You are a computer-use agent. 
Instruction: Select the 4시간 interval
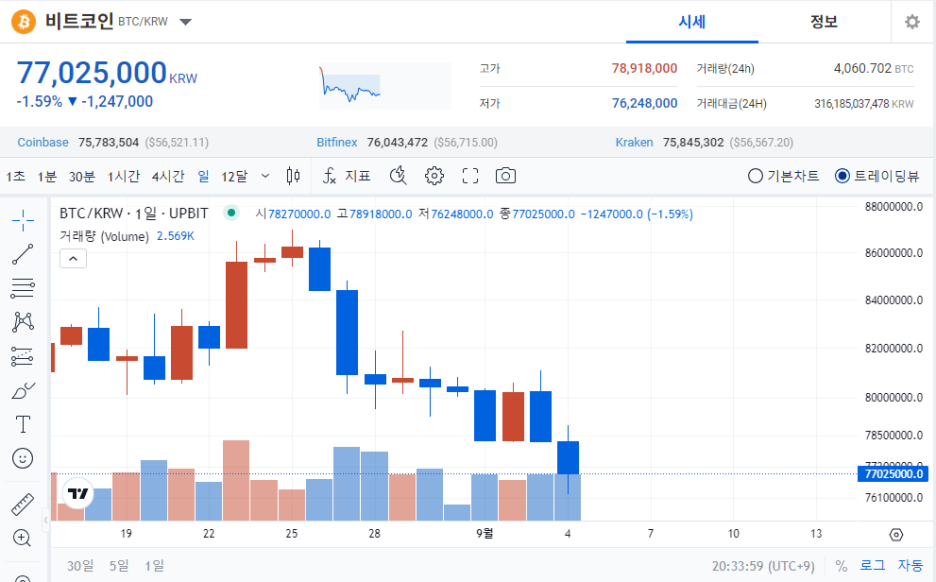(168, 176)
